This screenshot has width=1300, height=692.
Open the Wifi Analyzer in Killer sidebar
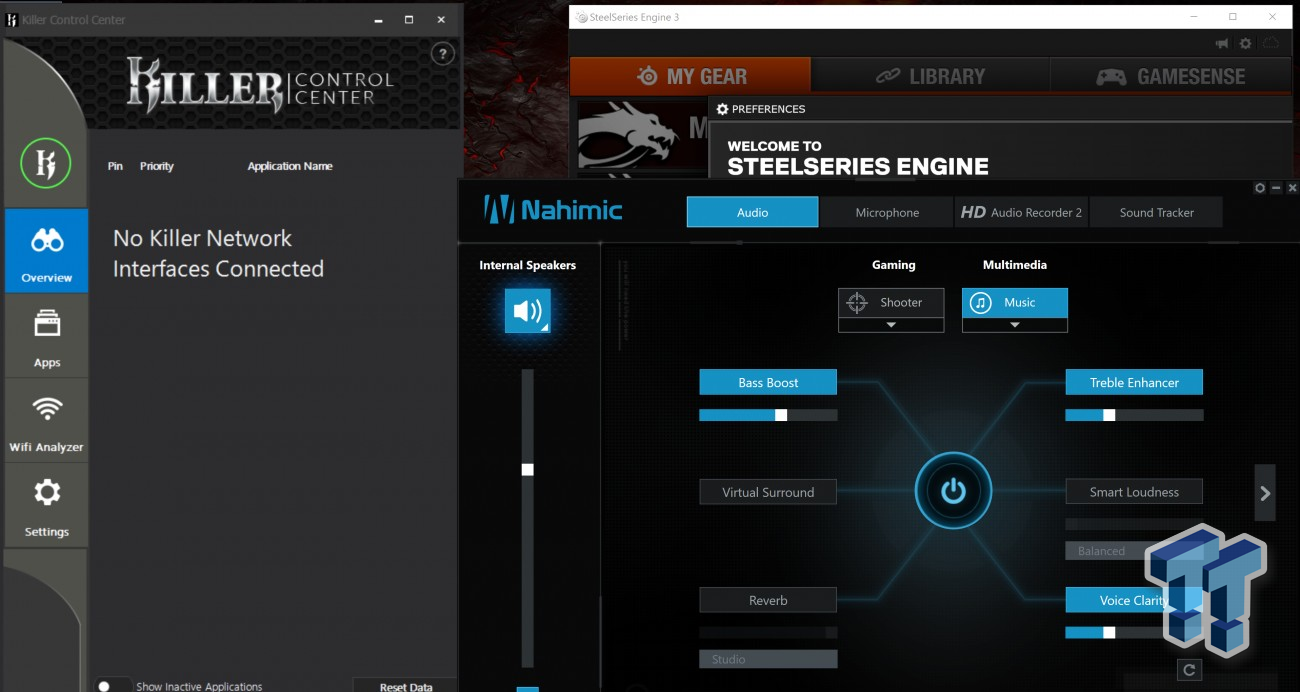pos(46,421)
